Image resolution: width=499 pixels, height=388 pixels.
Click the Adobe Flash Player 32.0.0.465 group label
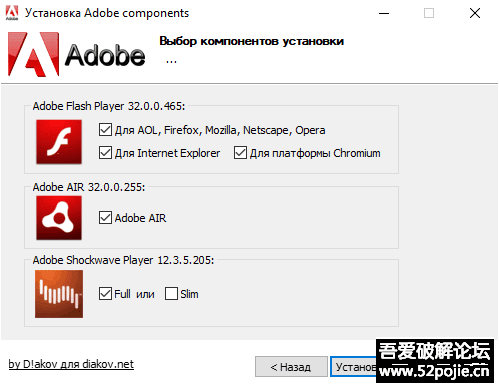[x=109, y=106]
